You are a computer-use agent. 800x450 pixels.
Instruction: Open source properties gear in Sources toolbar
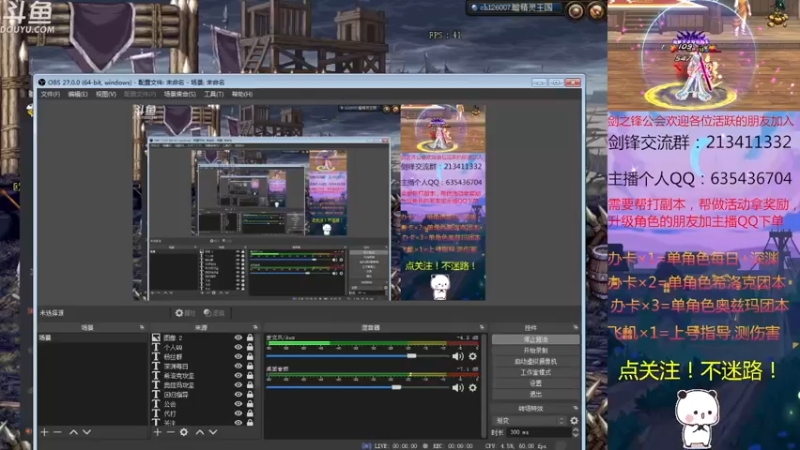tap(184, 432)
